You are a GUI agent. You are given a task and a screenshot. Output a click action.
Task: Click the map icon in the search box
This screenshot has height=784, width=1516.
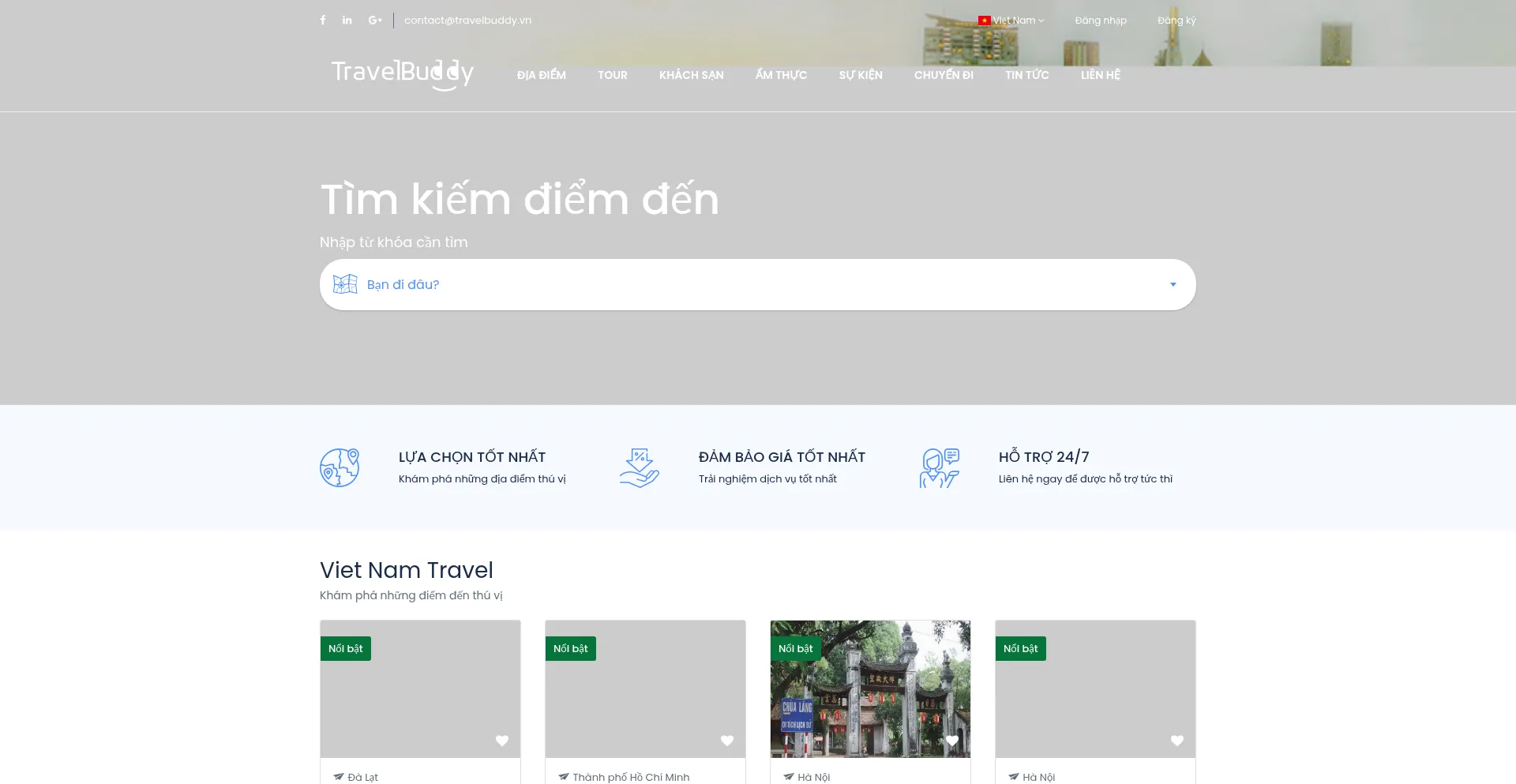tap(345, 284)
